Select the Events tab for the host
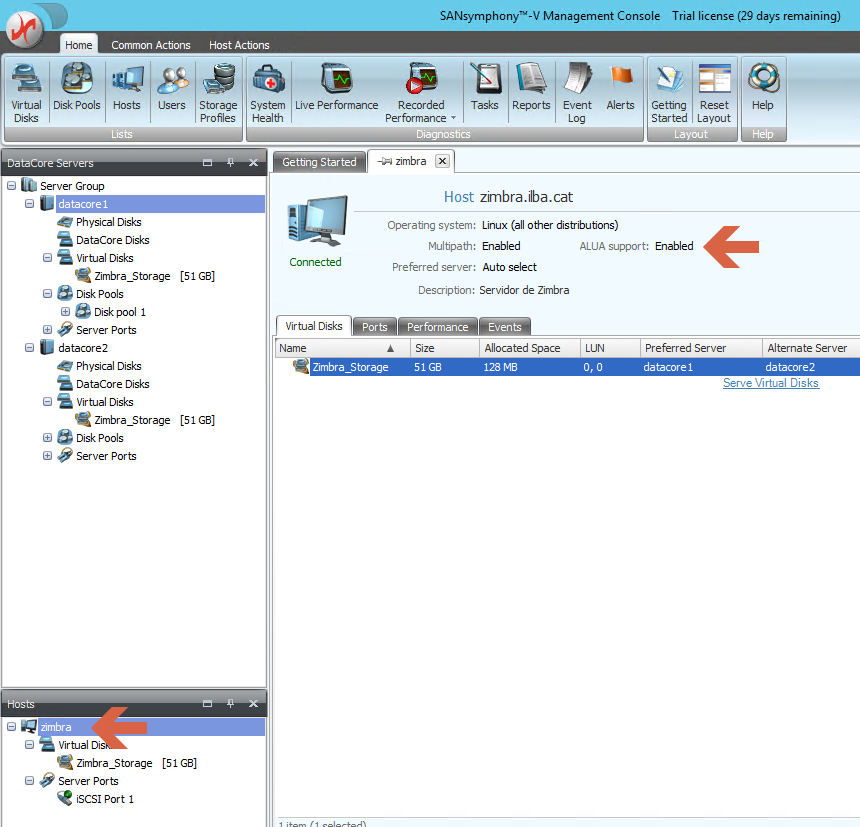The image size is (860, 827). 505,327
